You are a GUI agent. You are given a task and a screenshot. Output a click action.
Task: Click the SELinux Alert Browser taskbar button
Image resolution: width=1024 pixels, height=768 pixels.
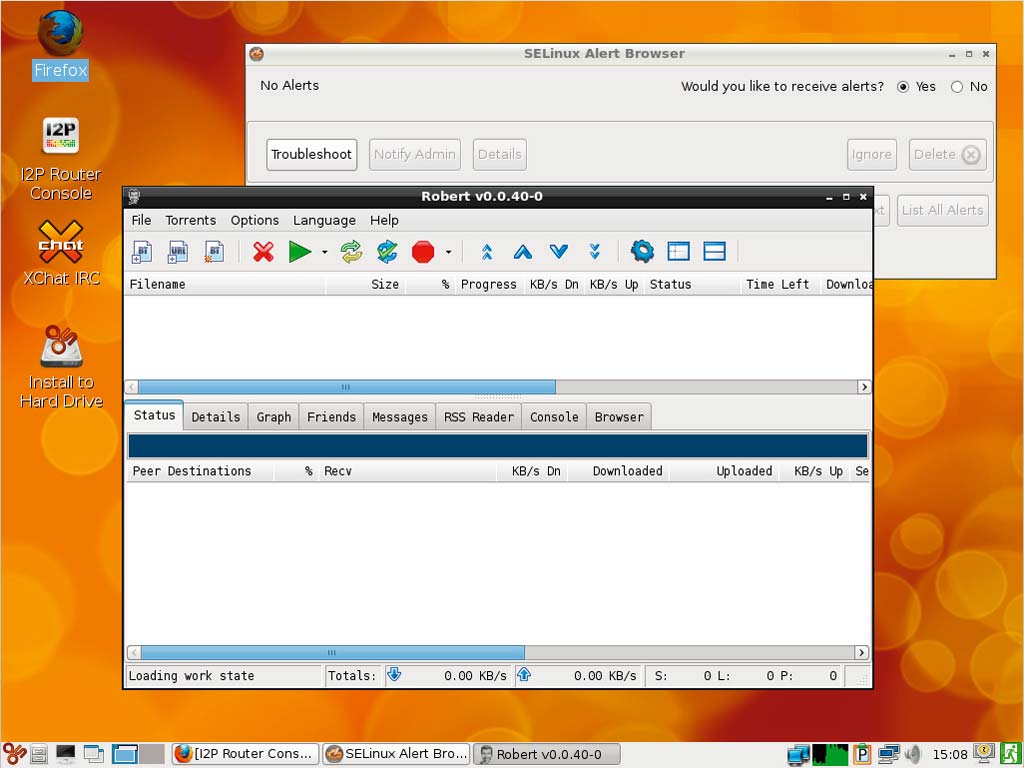tap(396, 754)
